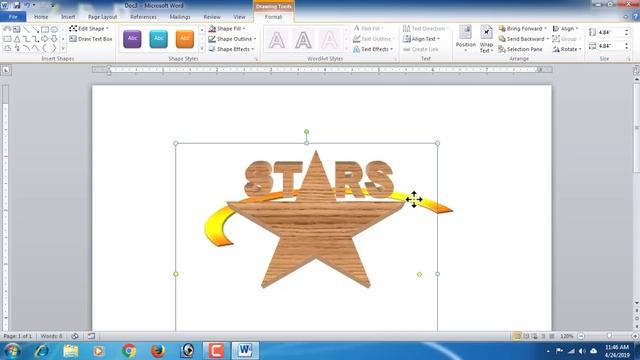The width and height of the screenshot is (640, 360).
Task: Apply the first WordArt style
Action: 277,40
